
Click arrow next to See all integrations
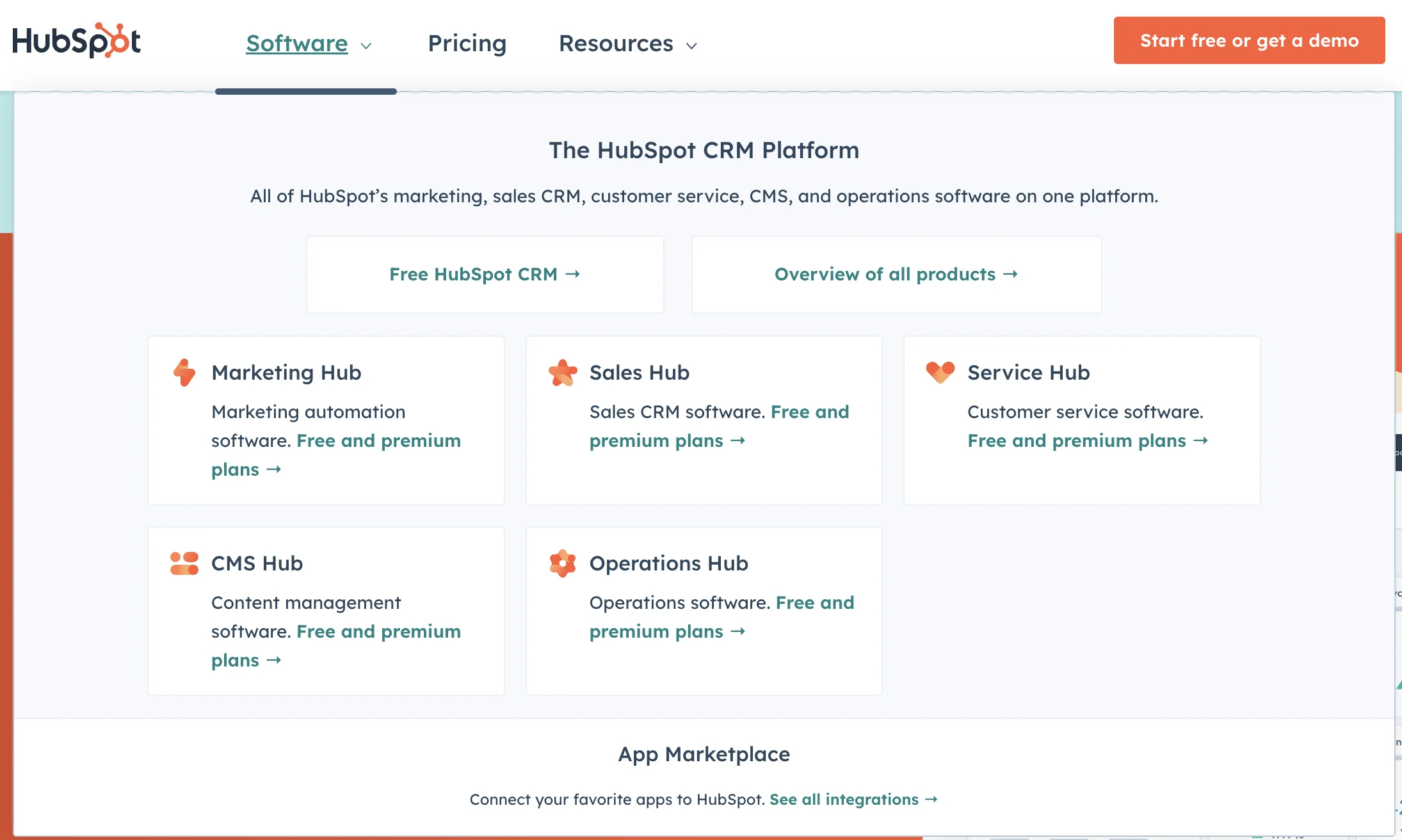click(931, 799)
